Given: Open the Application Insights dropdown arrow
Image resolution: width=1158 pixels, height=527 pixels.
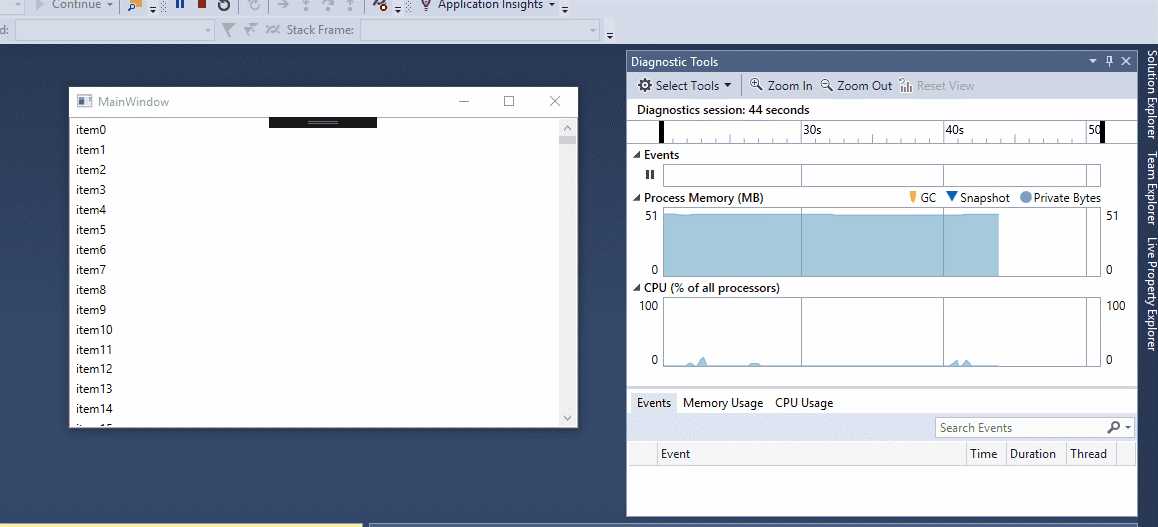Looking at the screenshot, I should pyautogui.click(x=552, y=5).
